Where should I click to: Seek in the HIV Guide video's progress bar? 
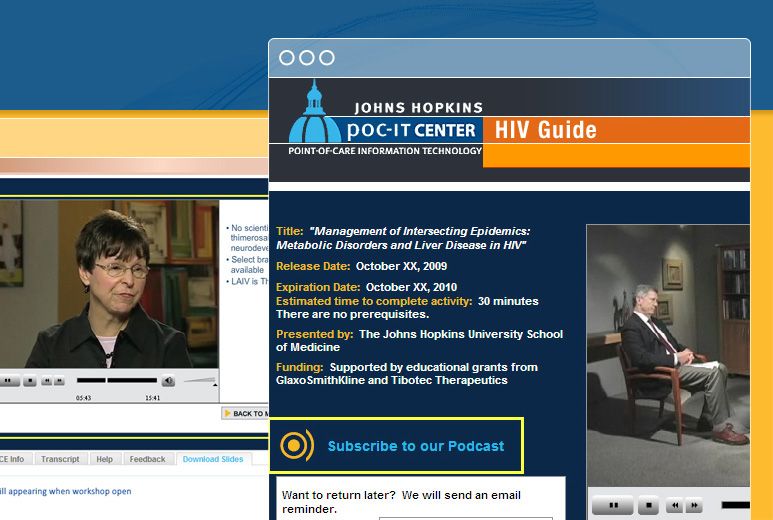coord(736,505)
